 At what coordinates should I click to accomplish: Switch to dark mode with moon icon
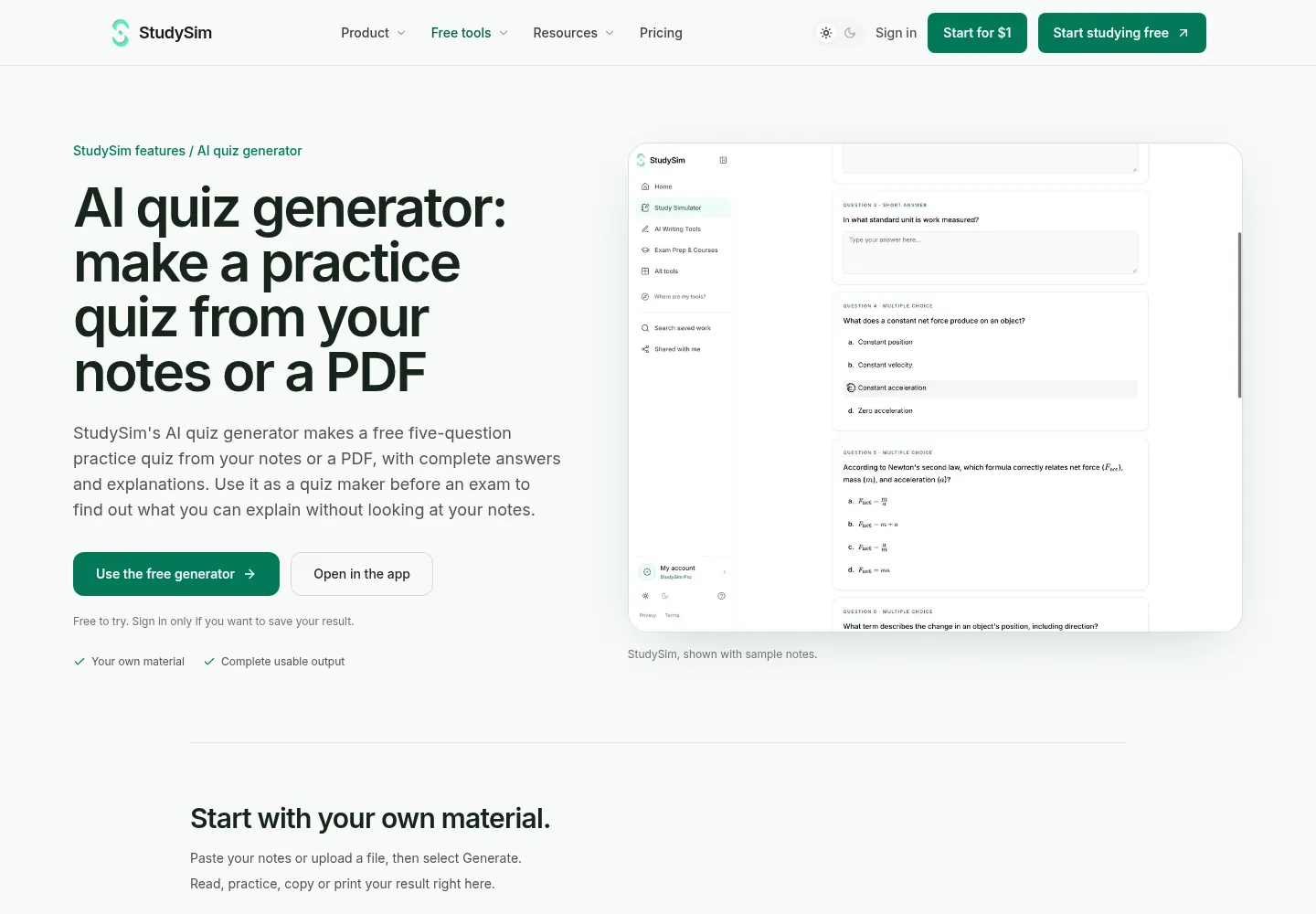[850, 33]
